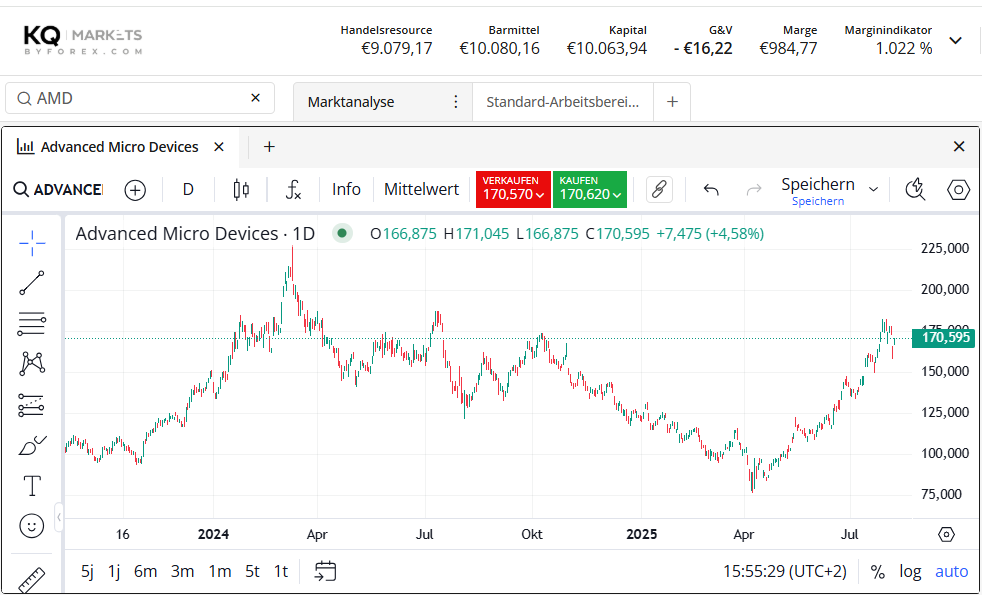Click the current price label 170,595

coord(943,338)
